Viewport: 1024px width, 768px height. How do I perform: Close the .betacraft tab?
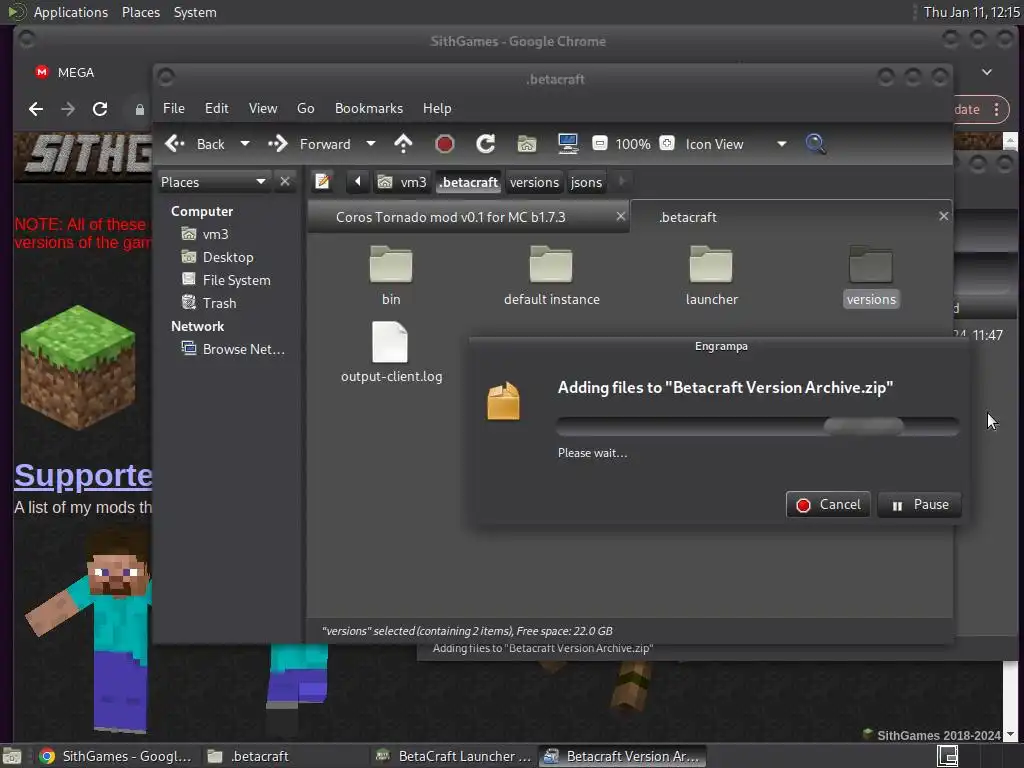(944, 216)
